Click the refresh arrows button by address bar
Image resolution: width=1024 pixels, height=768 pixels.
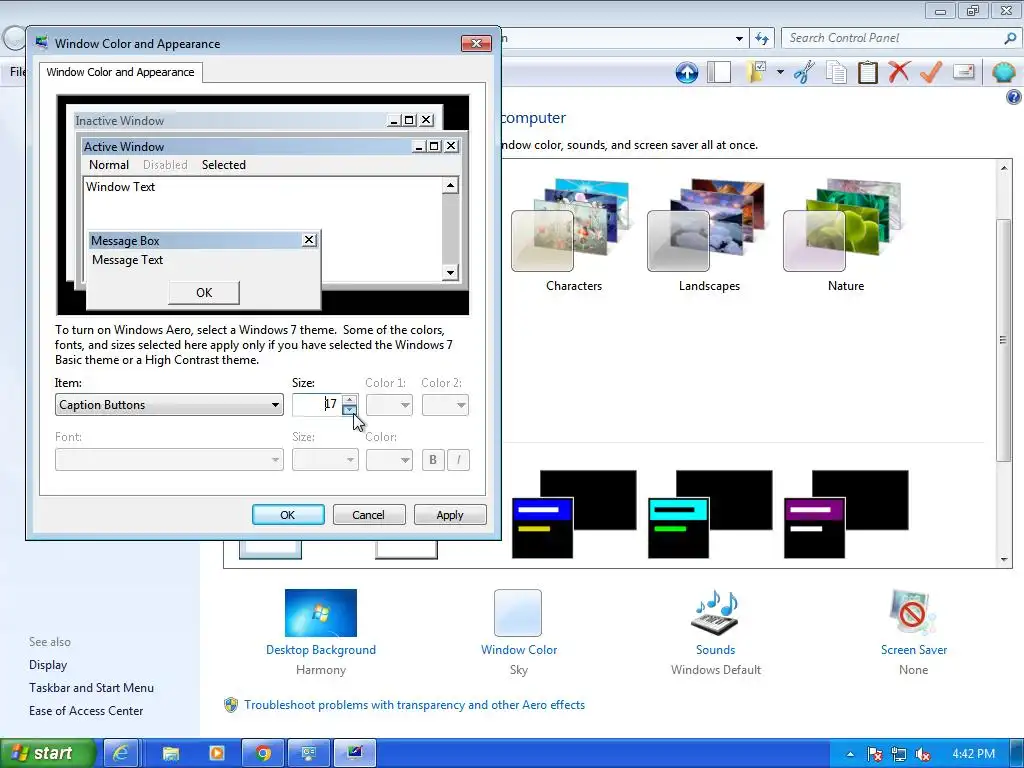click(762, 39)
